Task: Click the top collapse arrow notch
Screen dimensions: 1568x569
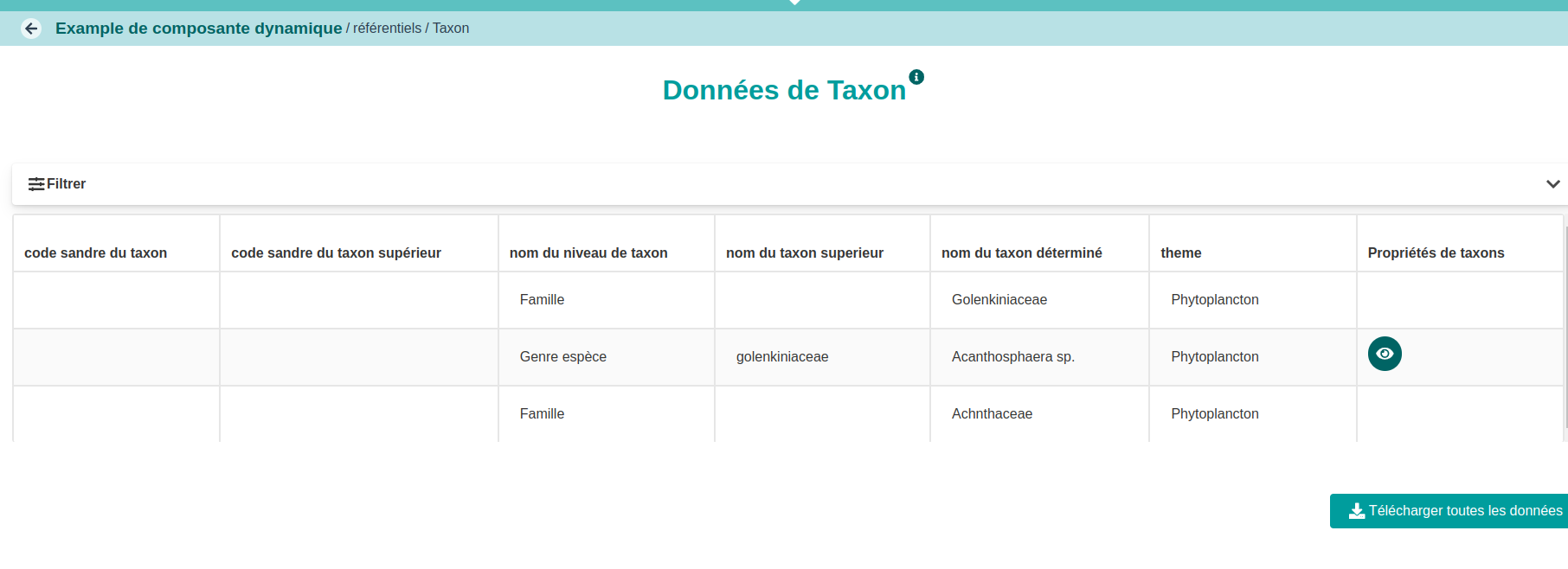Action: (794, 3)
